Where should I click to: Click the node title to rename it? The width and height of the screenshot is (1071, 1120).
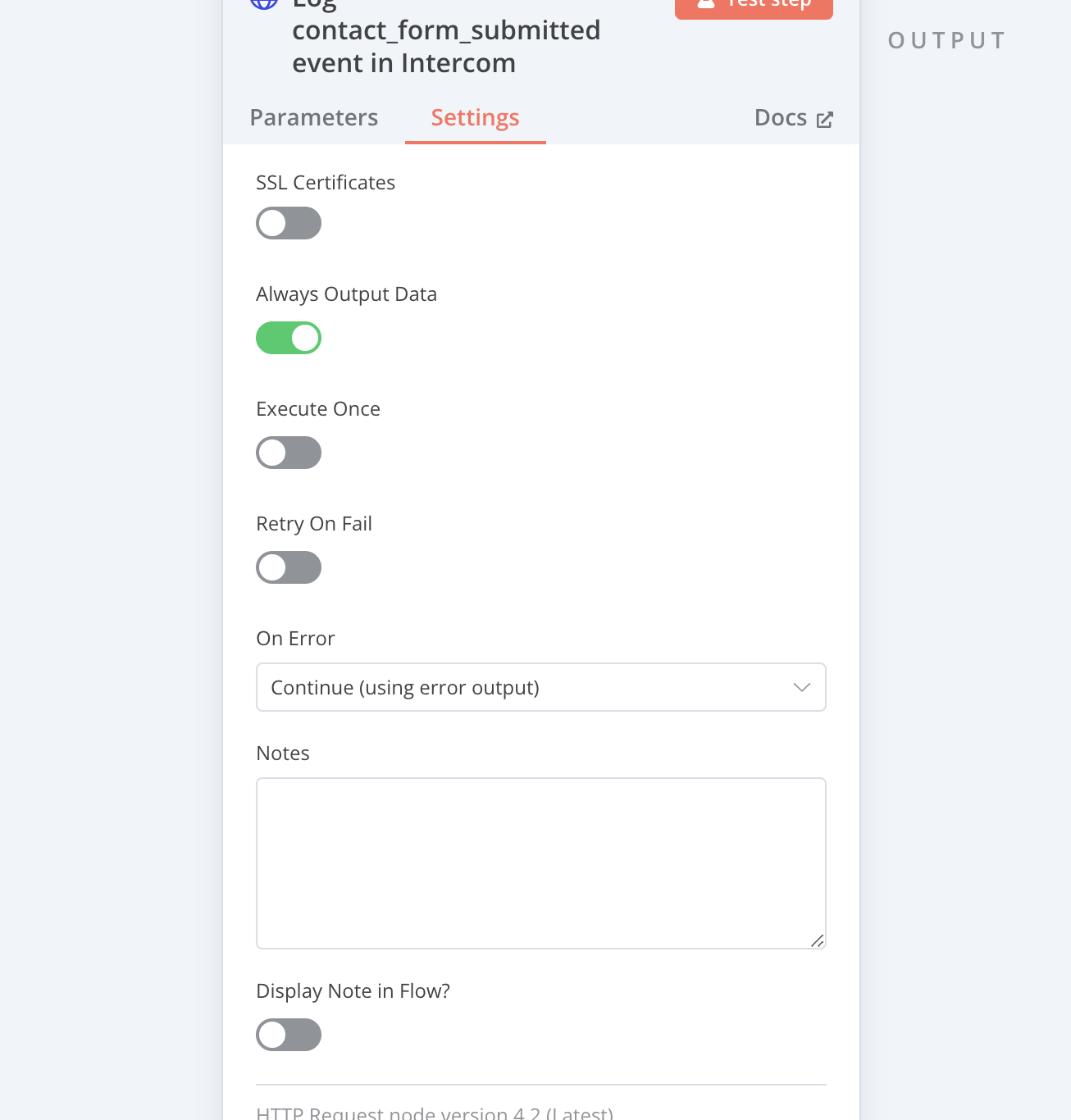pyautogui.click(x=446, y=46)
